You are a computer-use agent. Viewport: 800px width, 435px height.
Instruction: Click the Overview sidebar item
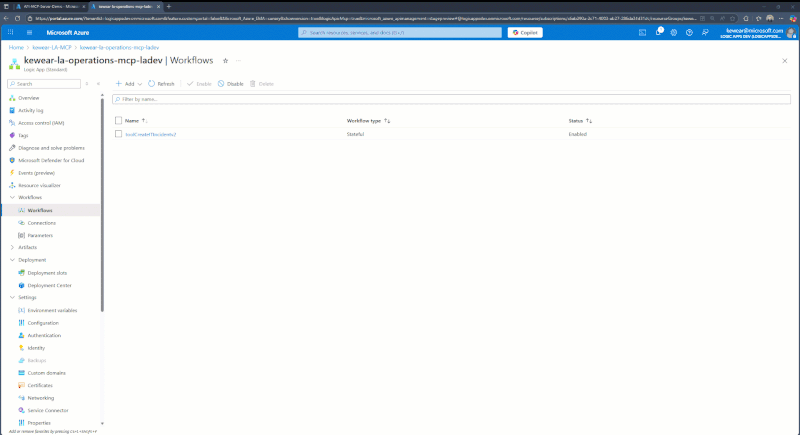pyautogui.click(x=29, y=98)
